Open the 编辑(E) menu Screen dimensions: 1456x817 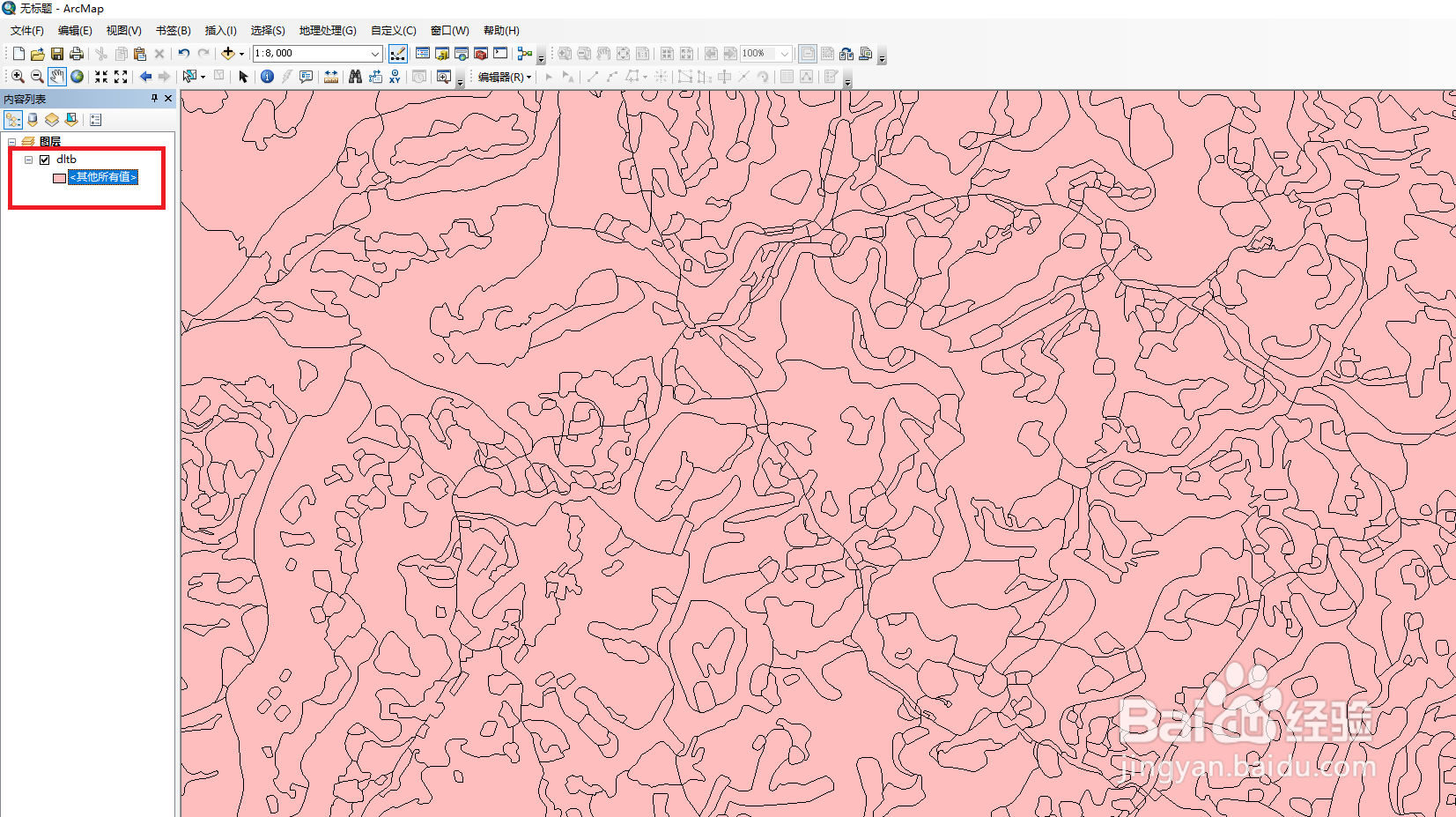point(75,31)
